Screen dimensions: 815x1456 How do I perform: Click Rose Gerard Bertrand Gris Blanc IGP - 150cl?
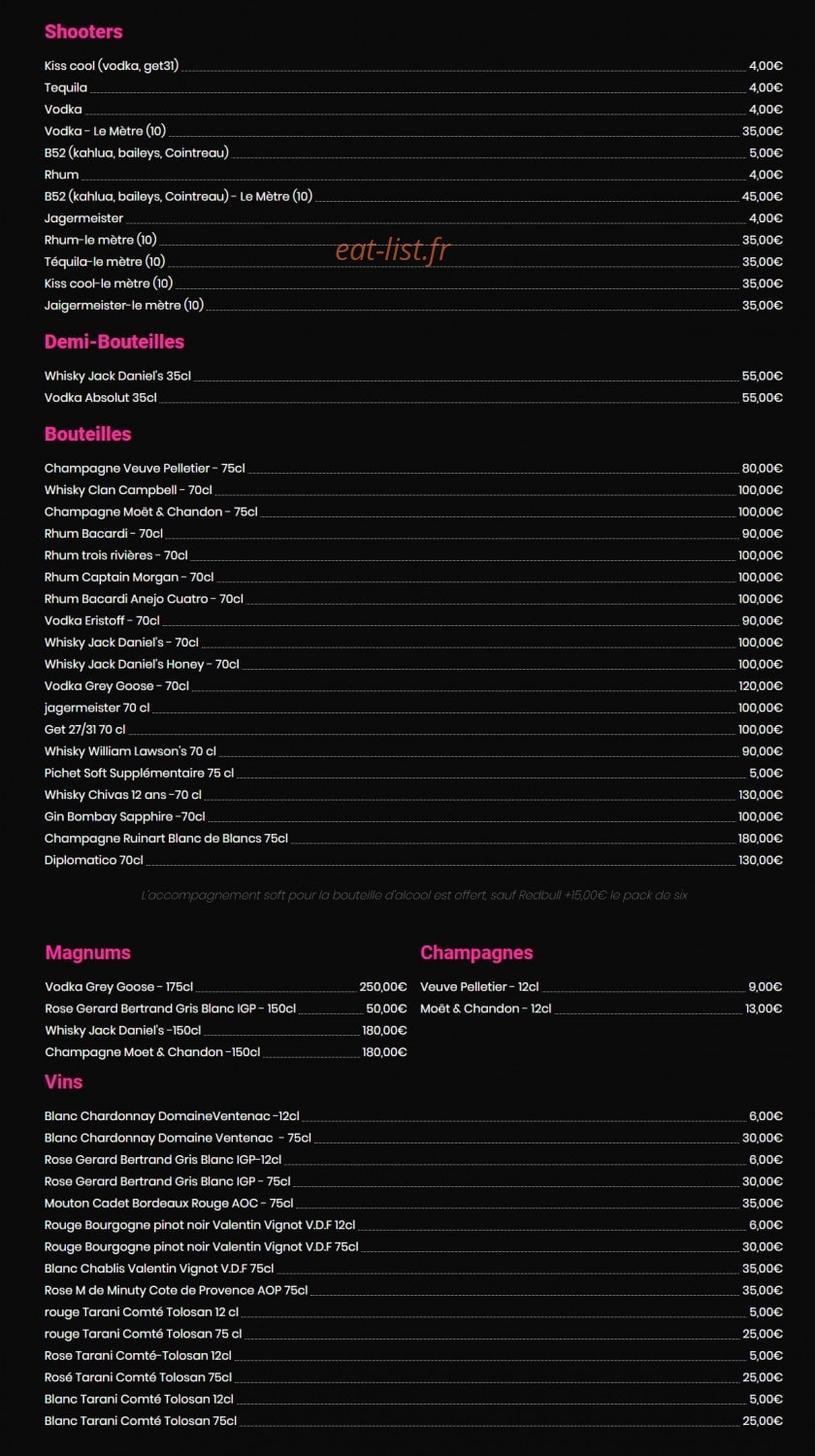(225, 1009)
